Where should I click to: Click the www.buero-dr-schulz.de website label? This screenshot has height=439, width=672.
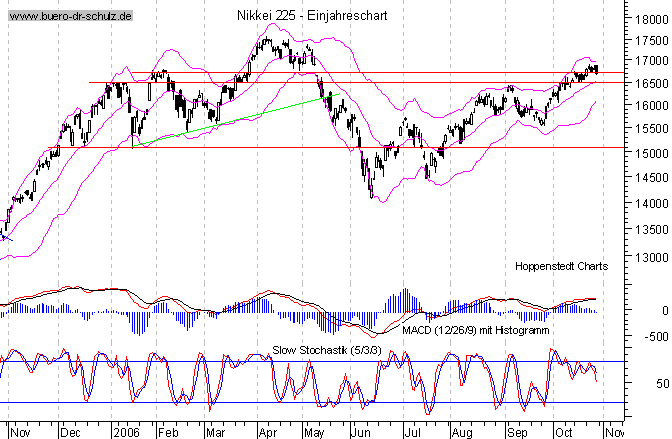tap(71, 16)
